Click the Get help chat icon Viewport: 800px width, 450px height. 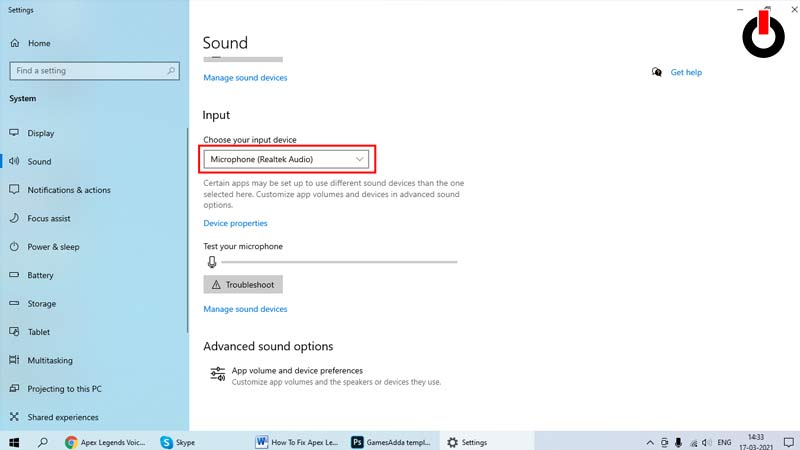pyautogui.click(x=657, y=72)
